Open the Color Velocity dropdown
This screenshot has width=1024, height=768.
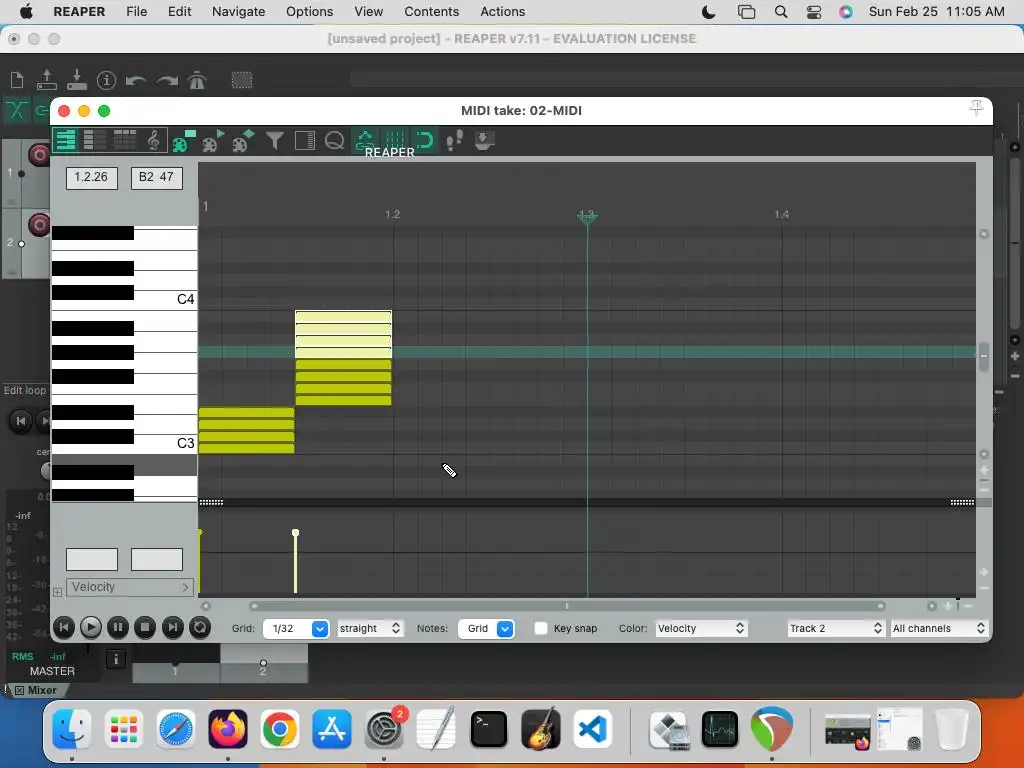[x=701, y=628]
